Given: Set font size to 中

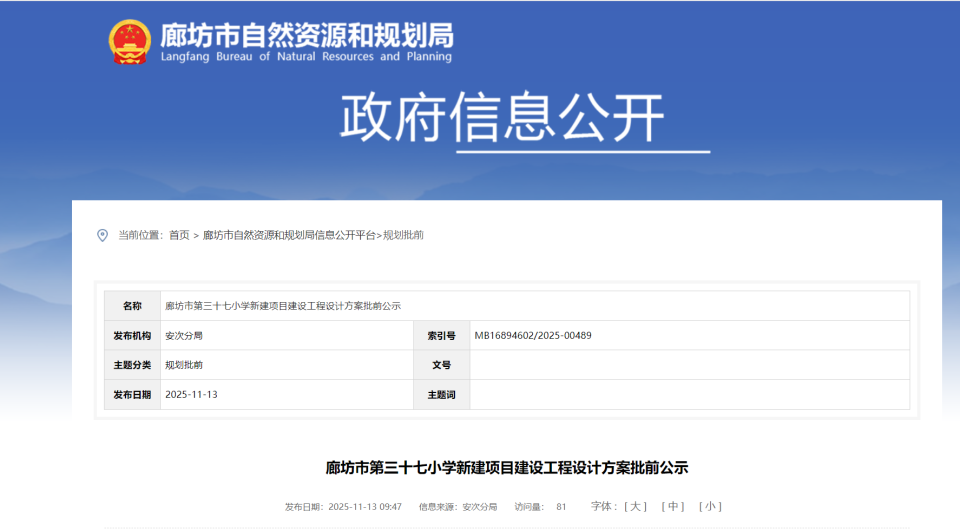Looking at the screenshot, I should click(673, 507).
